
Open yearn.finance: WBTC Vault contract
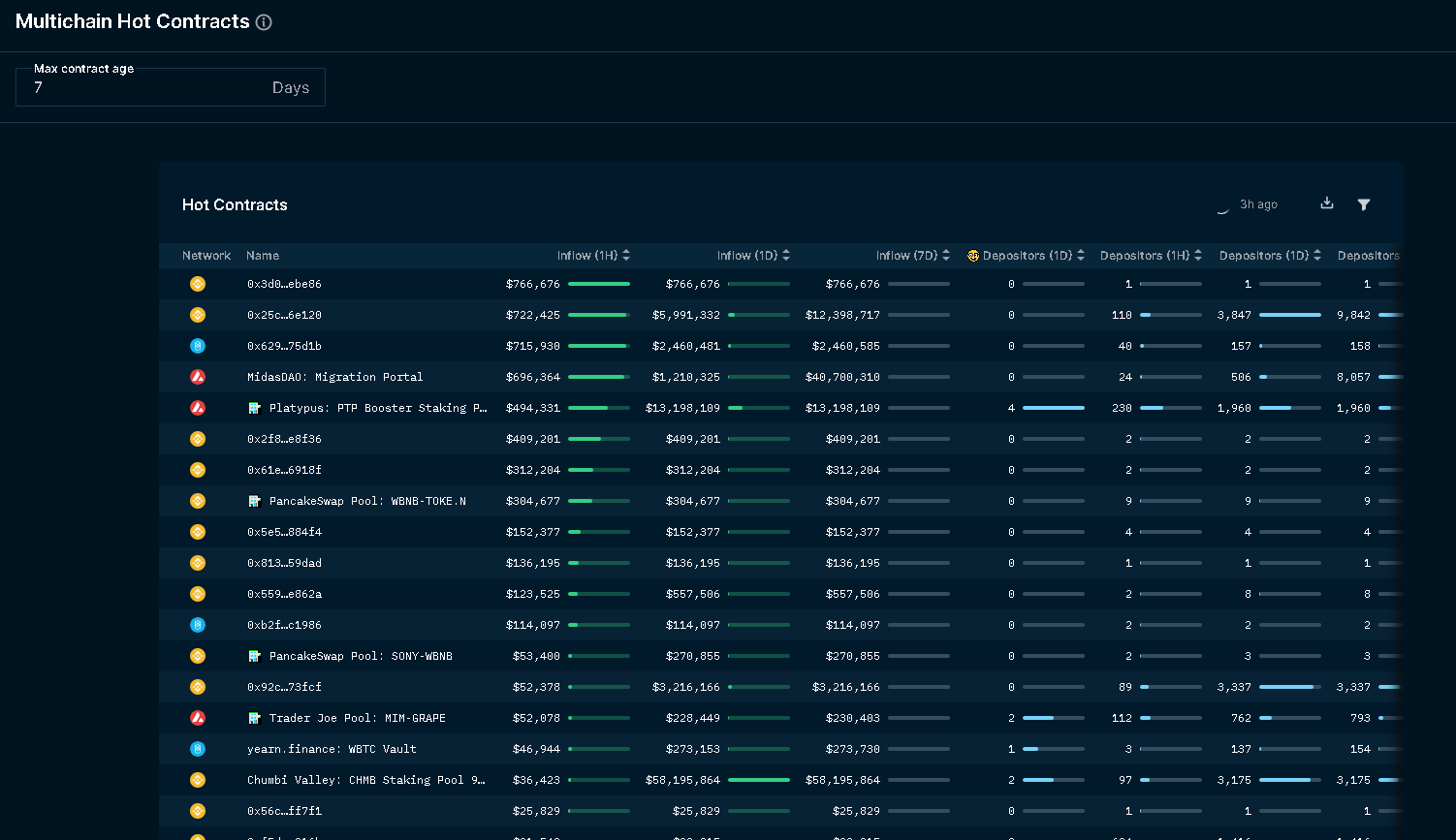coord(332,749)
